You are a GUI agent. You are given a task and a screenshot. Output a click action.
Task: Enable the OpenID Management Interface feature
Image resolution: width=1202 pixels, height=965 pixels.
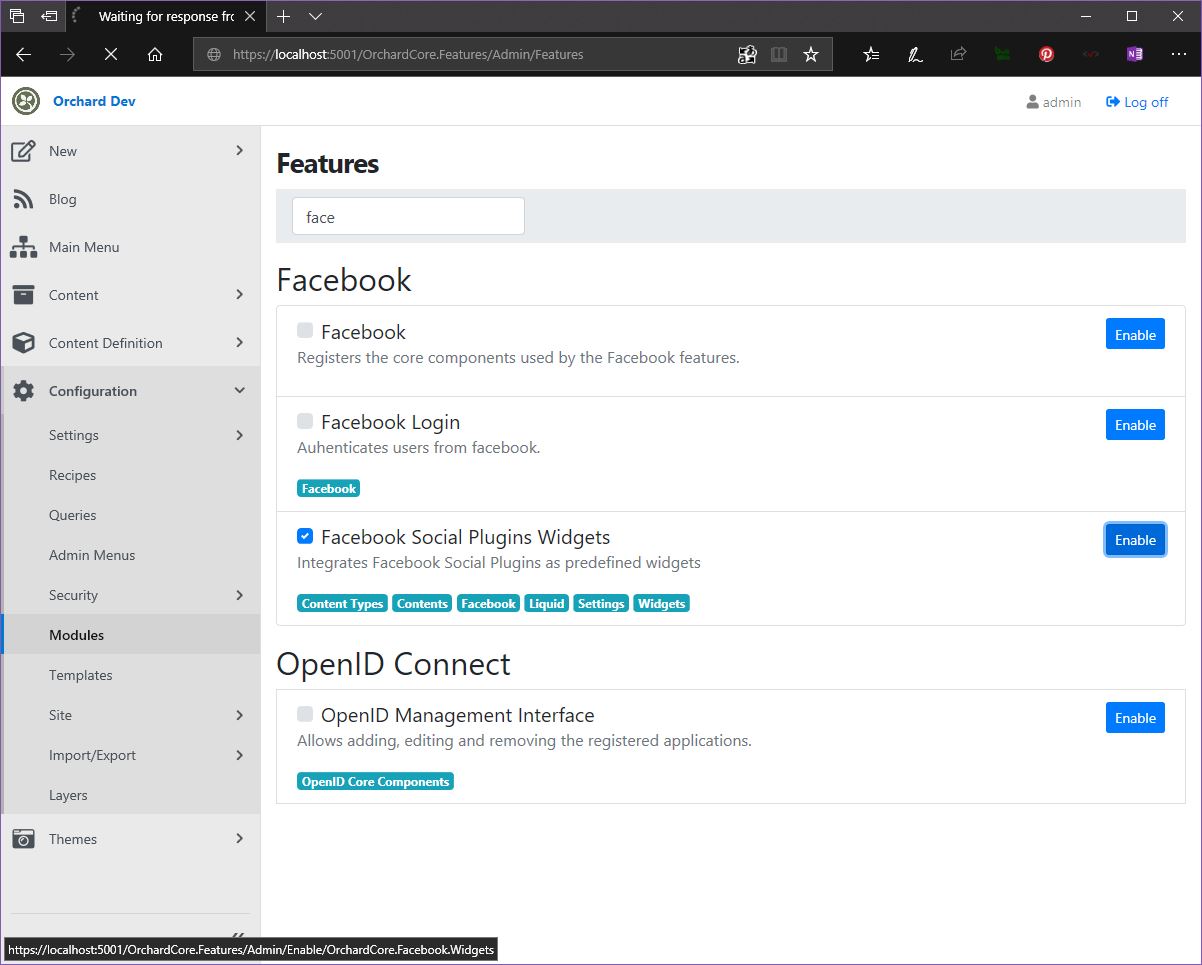[1135, 718]
